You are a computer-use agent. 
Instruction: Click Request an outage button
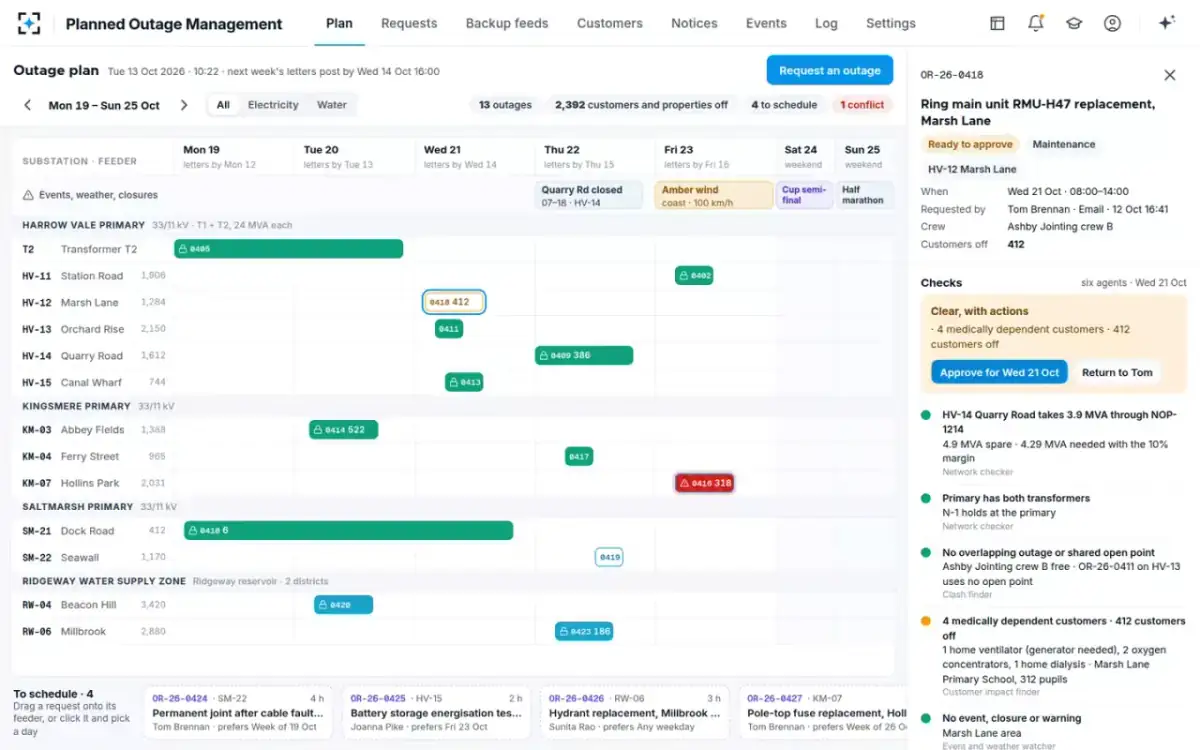pyautogui.click(x=830, y=70)
